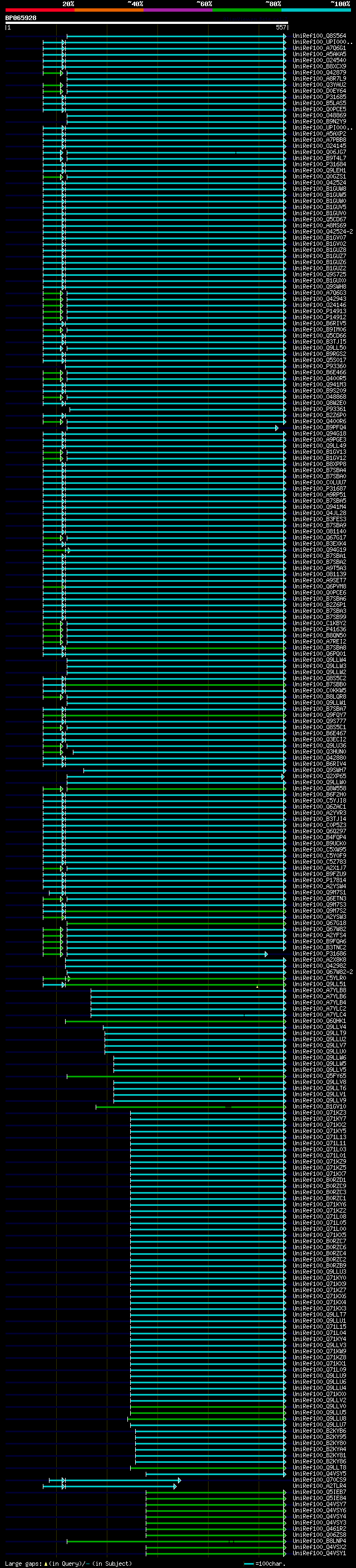Open hit UniRef100_B2KYA4
This screenshot has width=356, height=1568.
tap(319, 1450)
